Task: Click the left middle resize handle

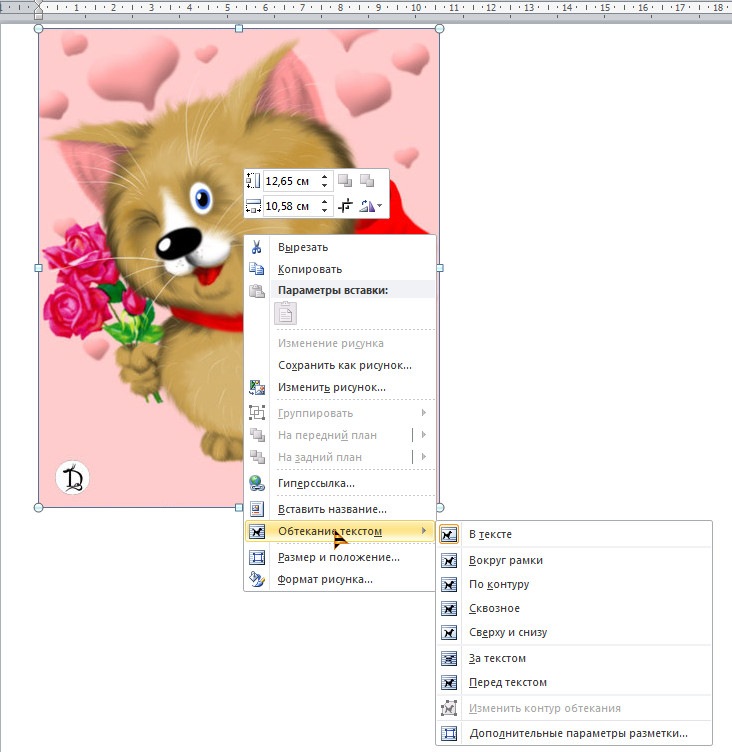Action: pos(38,268)
